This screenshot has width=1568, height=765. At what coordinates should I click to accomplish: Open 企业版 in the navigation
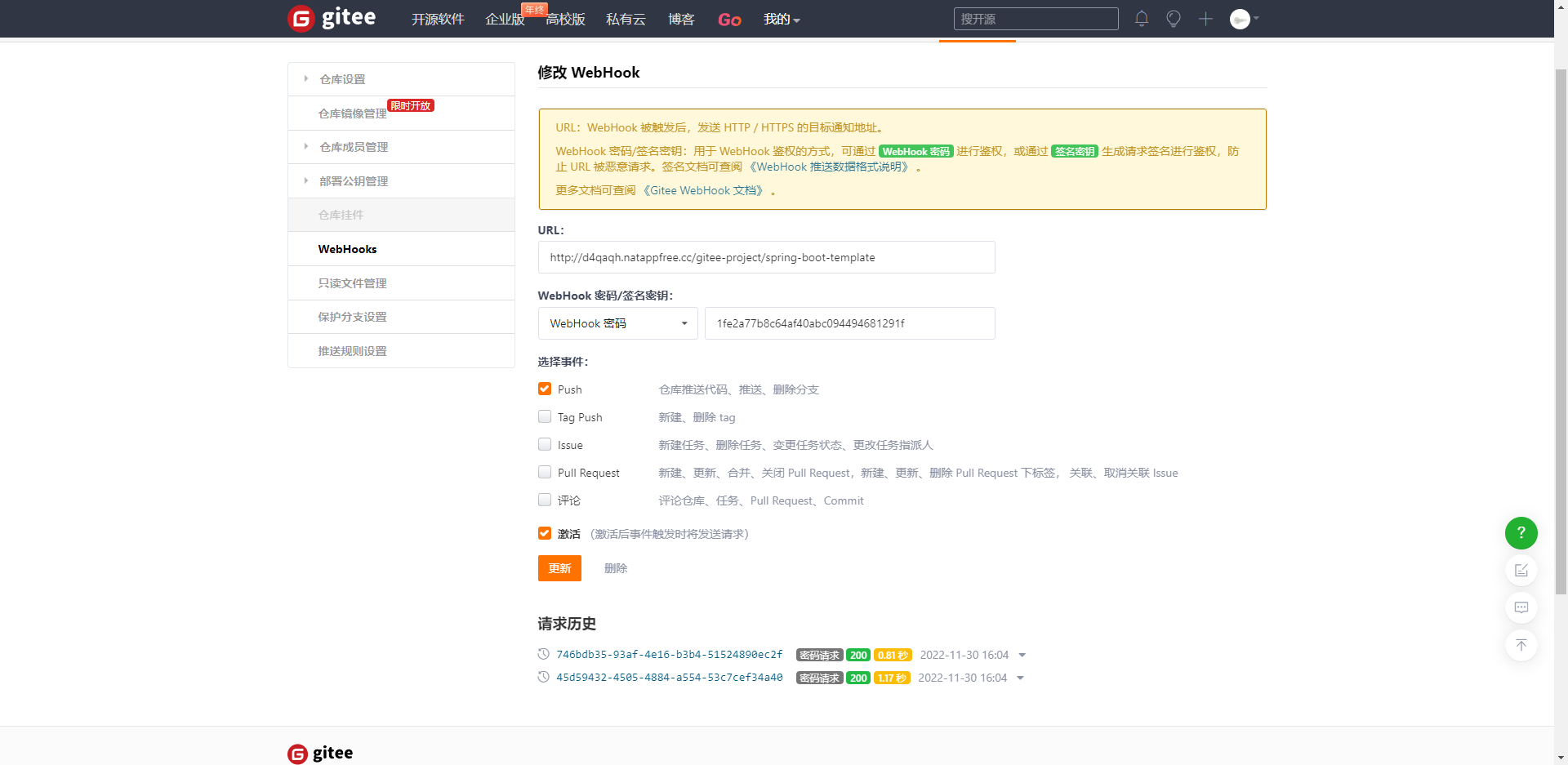(x=505, y=19)
